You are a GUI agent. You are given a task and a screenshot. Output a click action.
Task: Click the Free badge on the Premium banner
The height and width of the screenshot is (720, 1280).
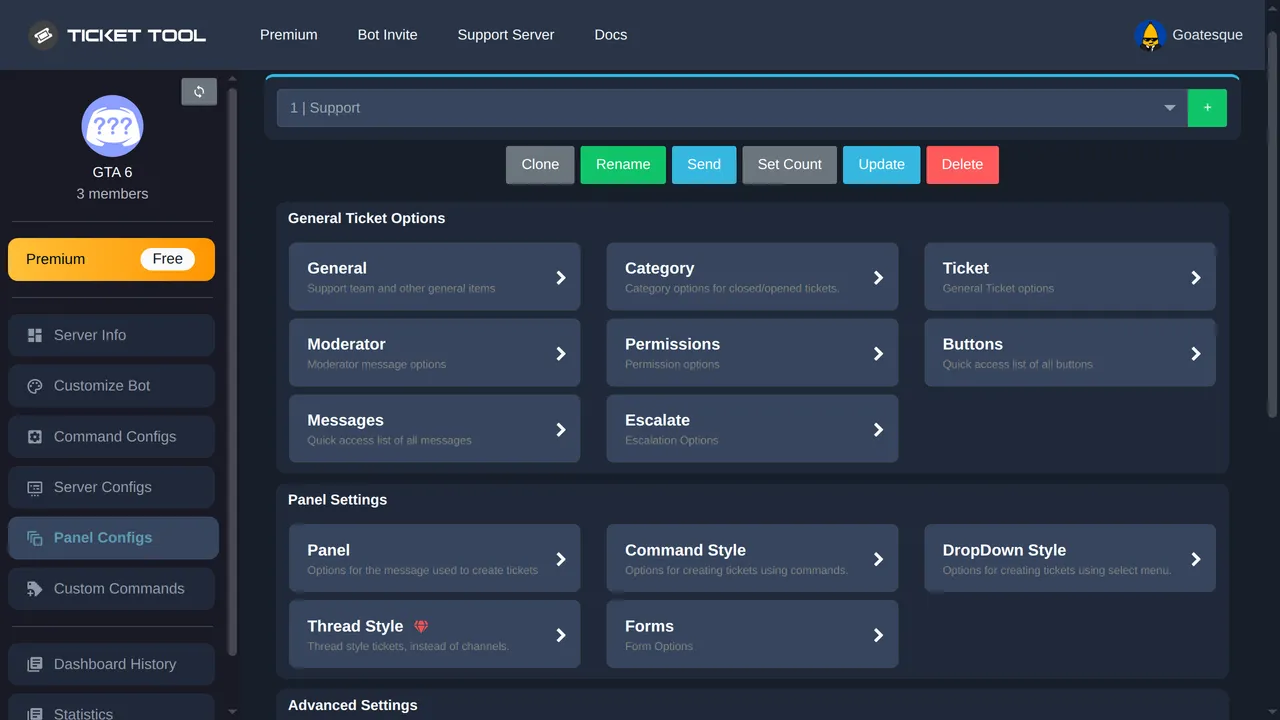168,259
